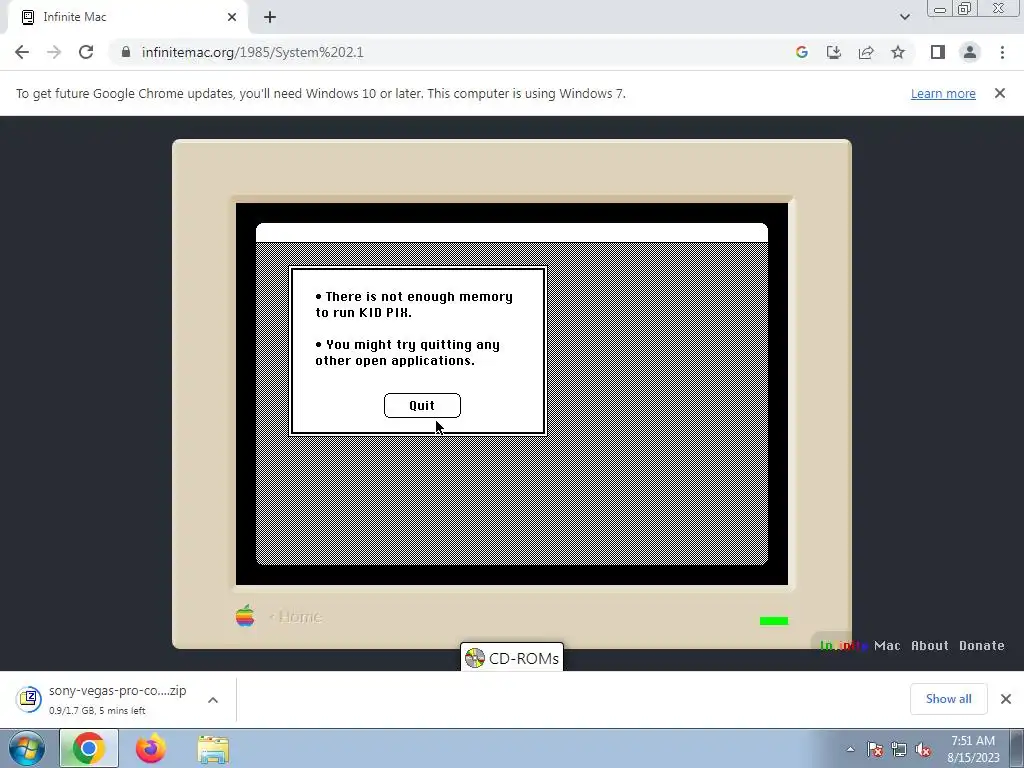This screenshot has width=1024, height=768.
Task: Open the tab search dropdown arrow
Action: click(x=904, y=17)
